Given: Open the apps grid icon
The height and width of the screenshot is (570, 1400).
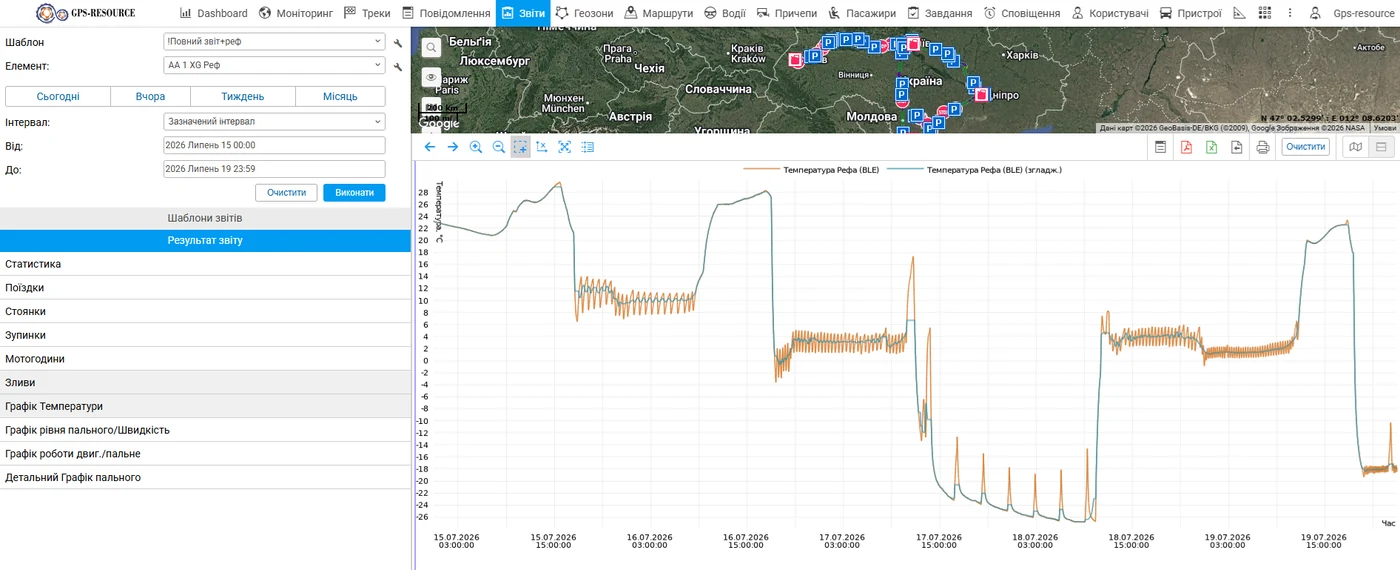Looking at the screenshot, I should click(1265, 13).
